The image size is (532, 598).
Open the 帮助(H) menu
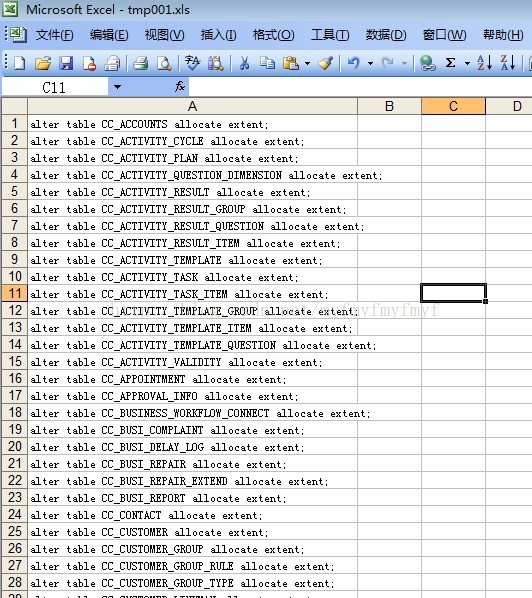tap(503, 35)
